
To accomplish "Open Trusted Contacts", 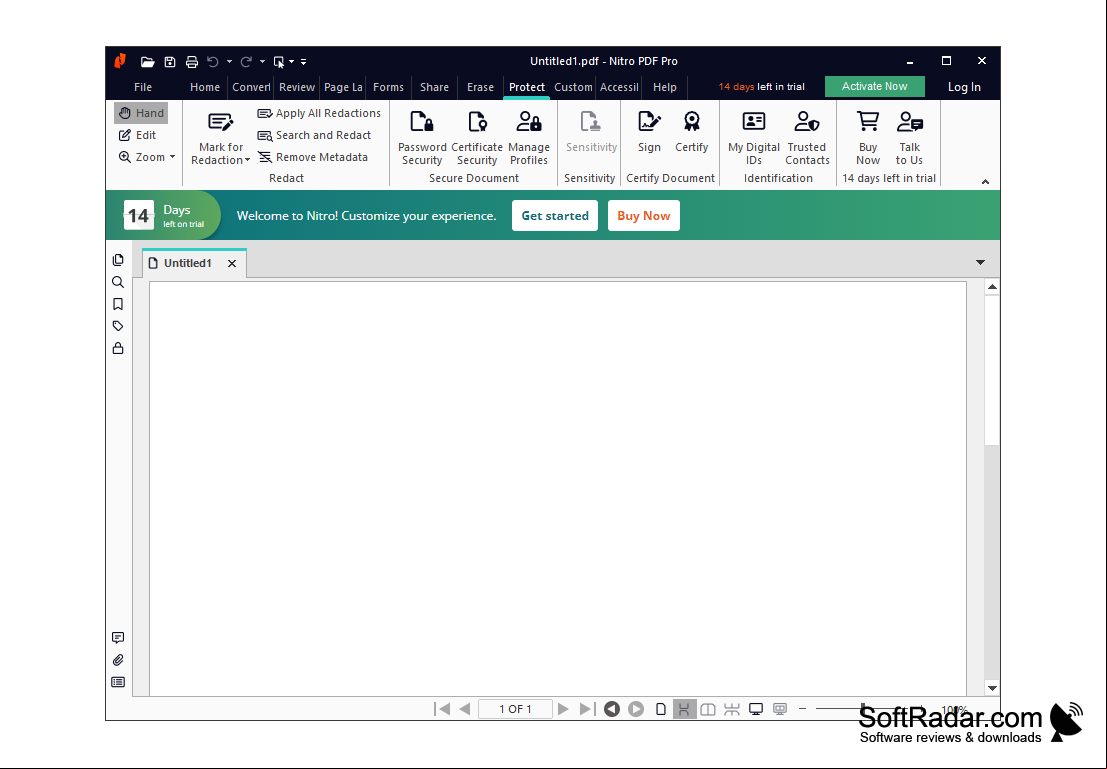I will [807, 138].
